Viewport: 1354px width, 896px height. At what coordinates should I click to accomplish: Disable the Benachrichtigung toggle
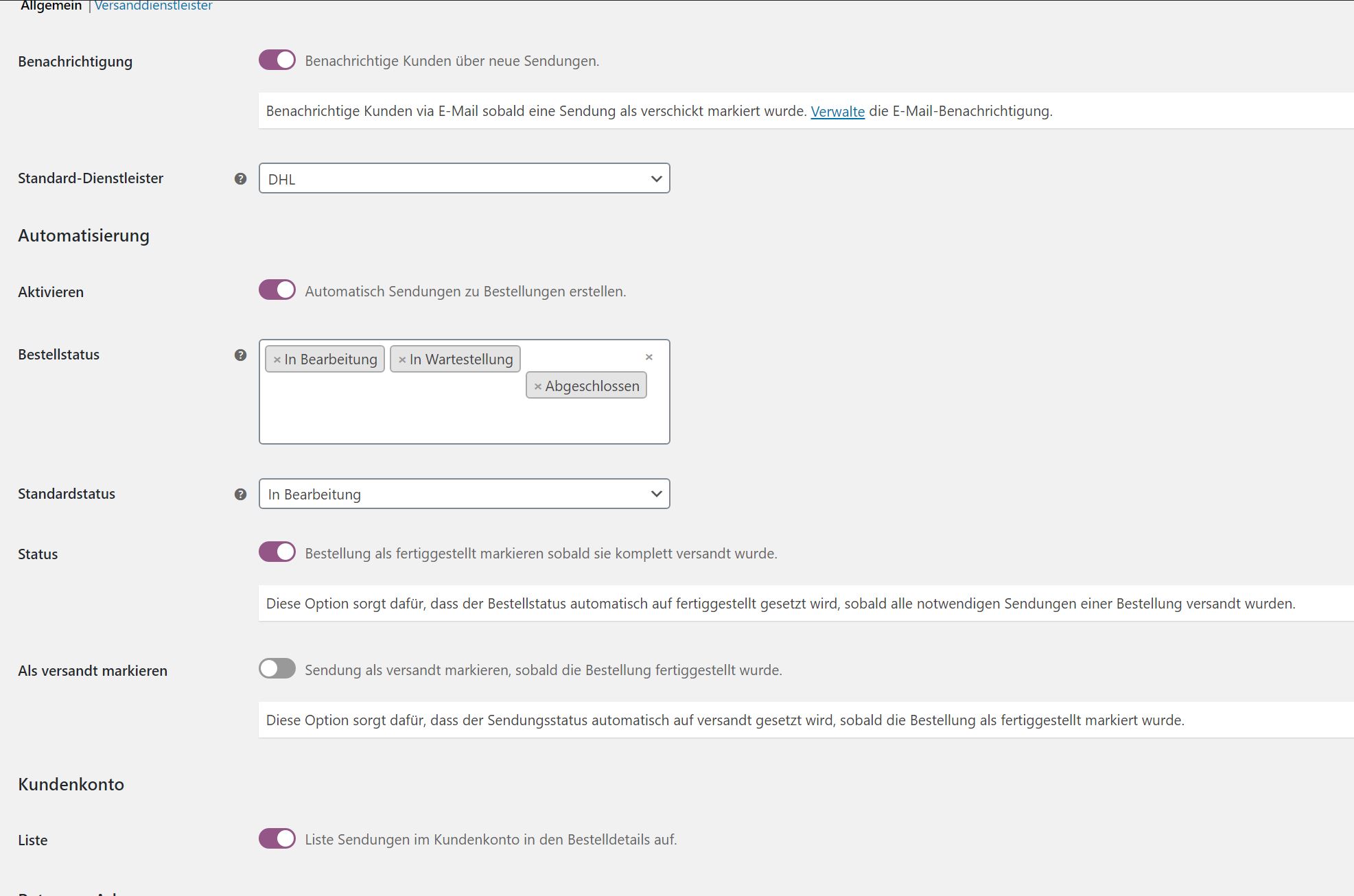click(277, 60)
